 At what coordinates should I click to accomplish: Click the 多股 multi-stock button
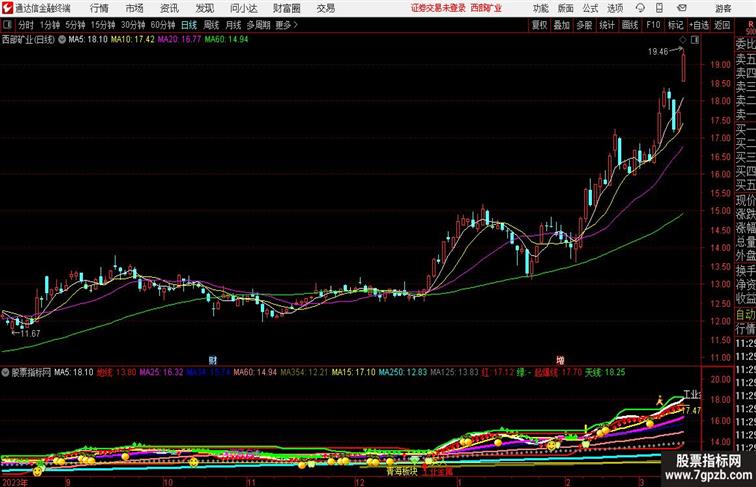tap(584, 25)
